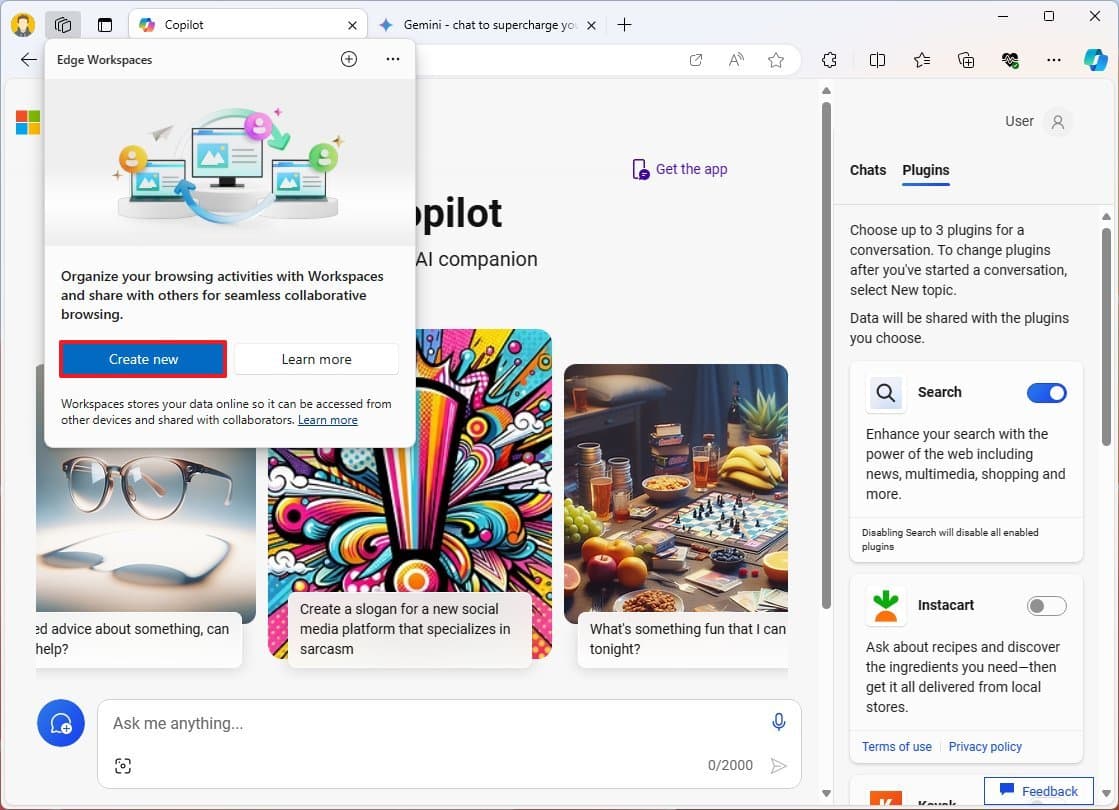Add Copilot page to favorites
The image size is (1119, 810).
coord(776,60)
